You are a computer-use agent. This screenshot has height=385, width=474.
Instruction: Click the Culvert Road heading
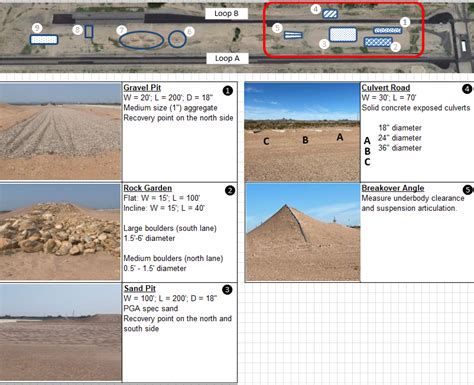[x=386, y=88]
